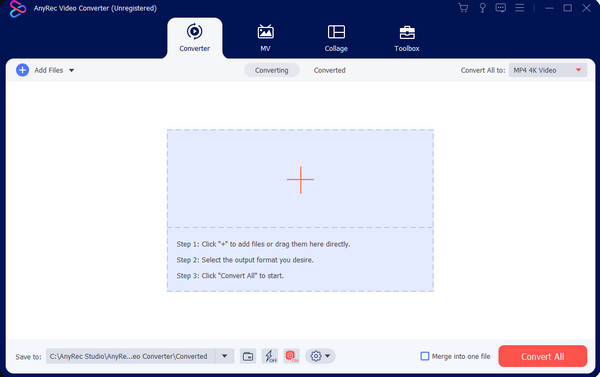Screen dimensions: 600x377
Task: Click the Step 3 Convert All instruction
Action: pos(230,276)
